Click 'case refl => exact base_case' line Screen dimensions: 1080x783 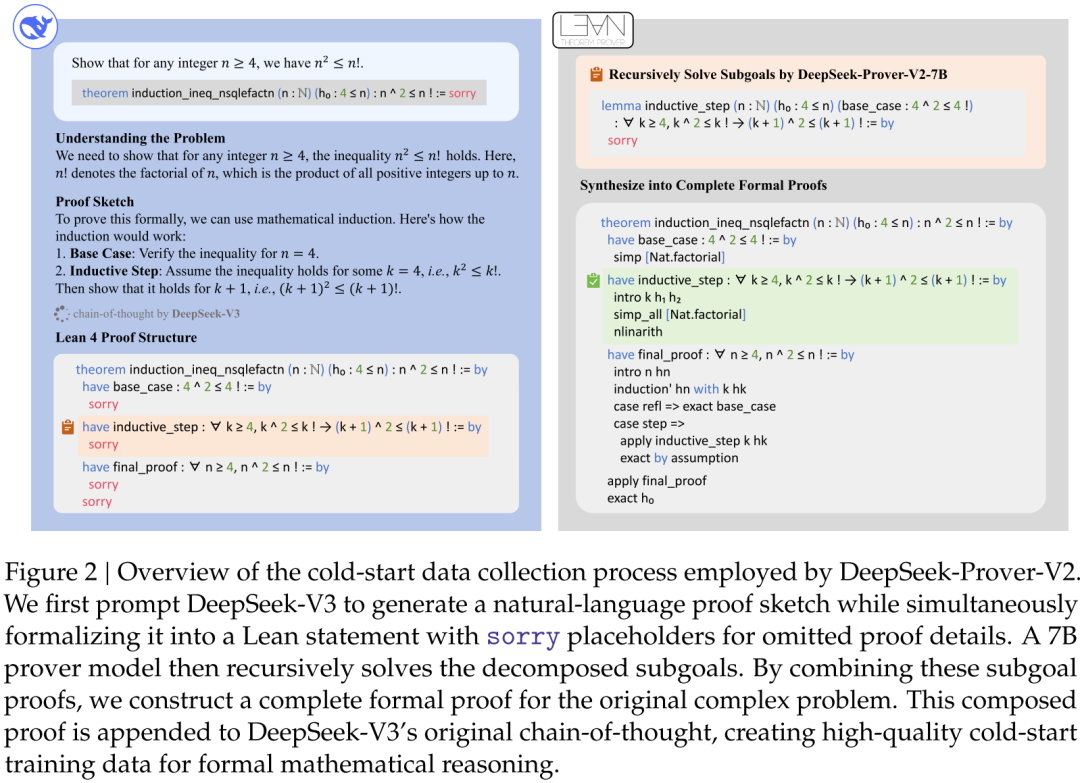click(x=694, y=406)
